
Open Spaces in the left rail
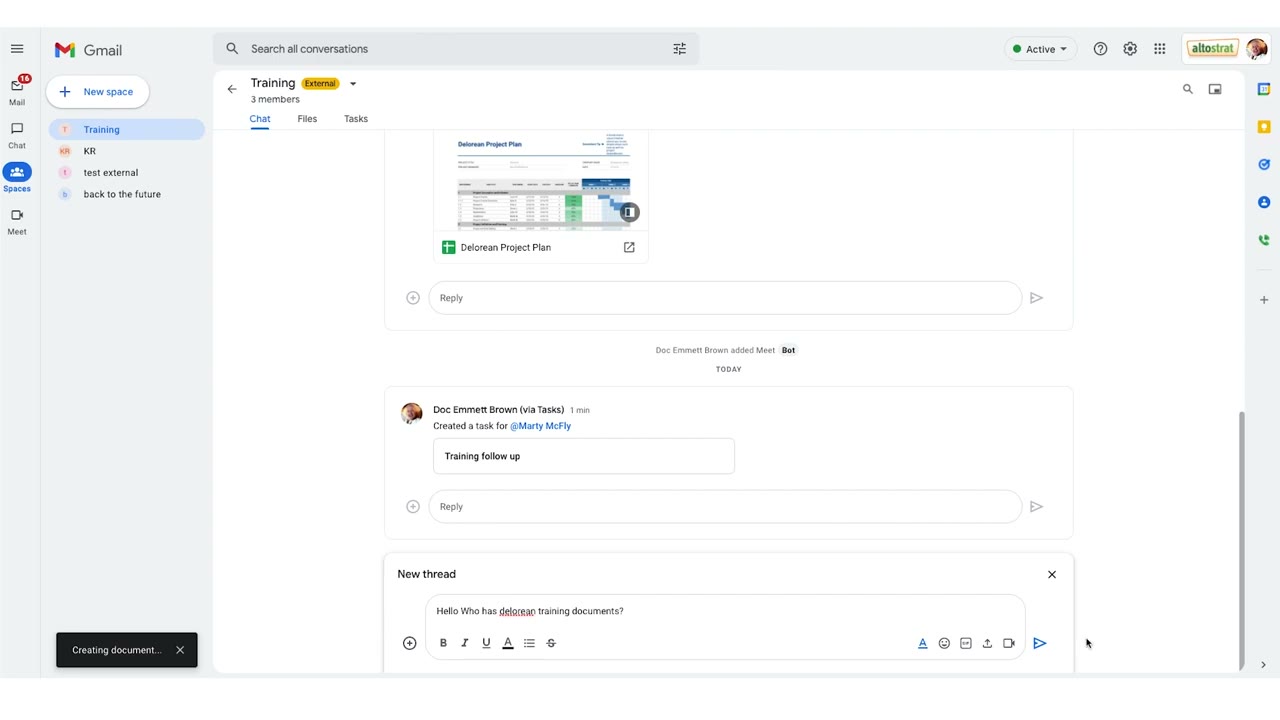[17, 177]
